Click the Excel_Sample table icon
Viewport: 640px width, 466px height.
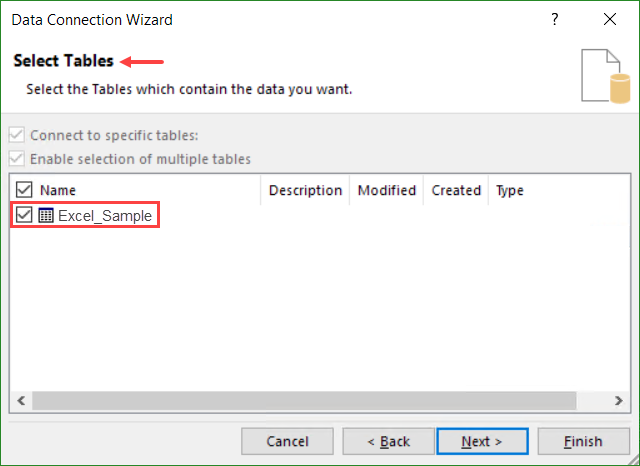(x=46, y=215)
